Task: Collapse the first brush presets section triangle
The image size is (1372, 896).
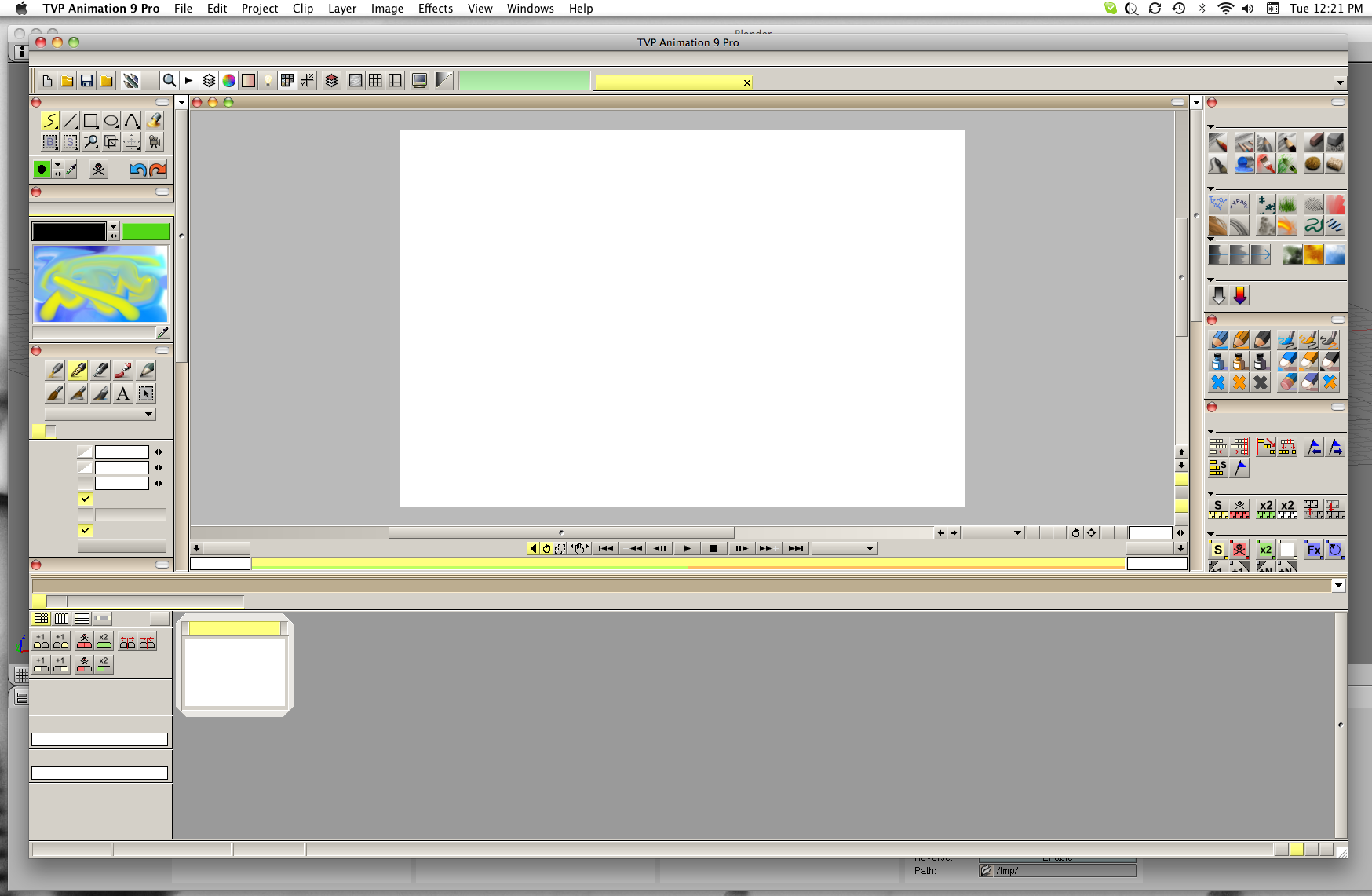Action: (1210, 126)
